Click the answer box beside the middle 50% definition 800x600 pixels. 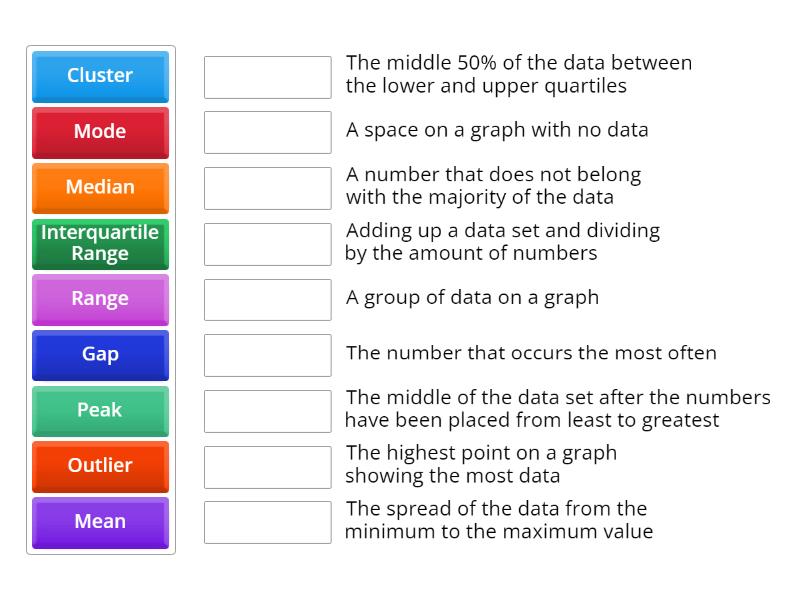[267, 76]
